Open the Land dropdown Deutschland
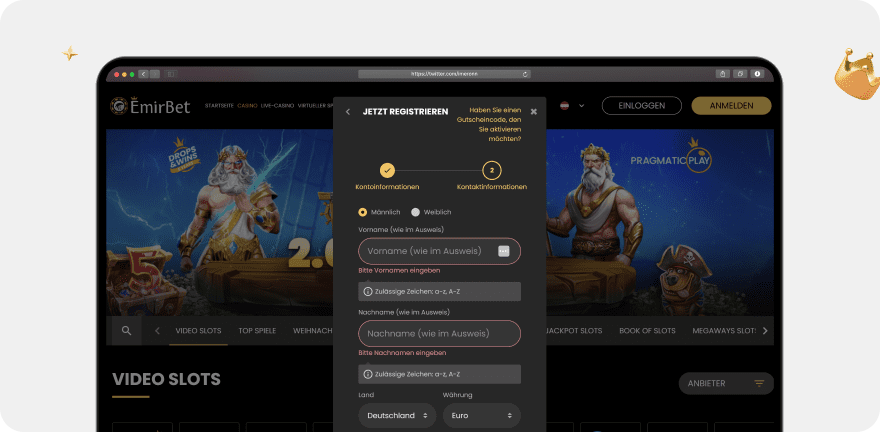 [397, 416]
